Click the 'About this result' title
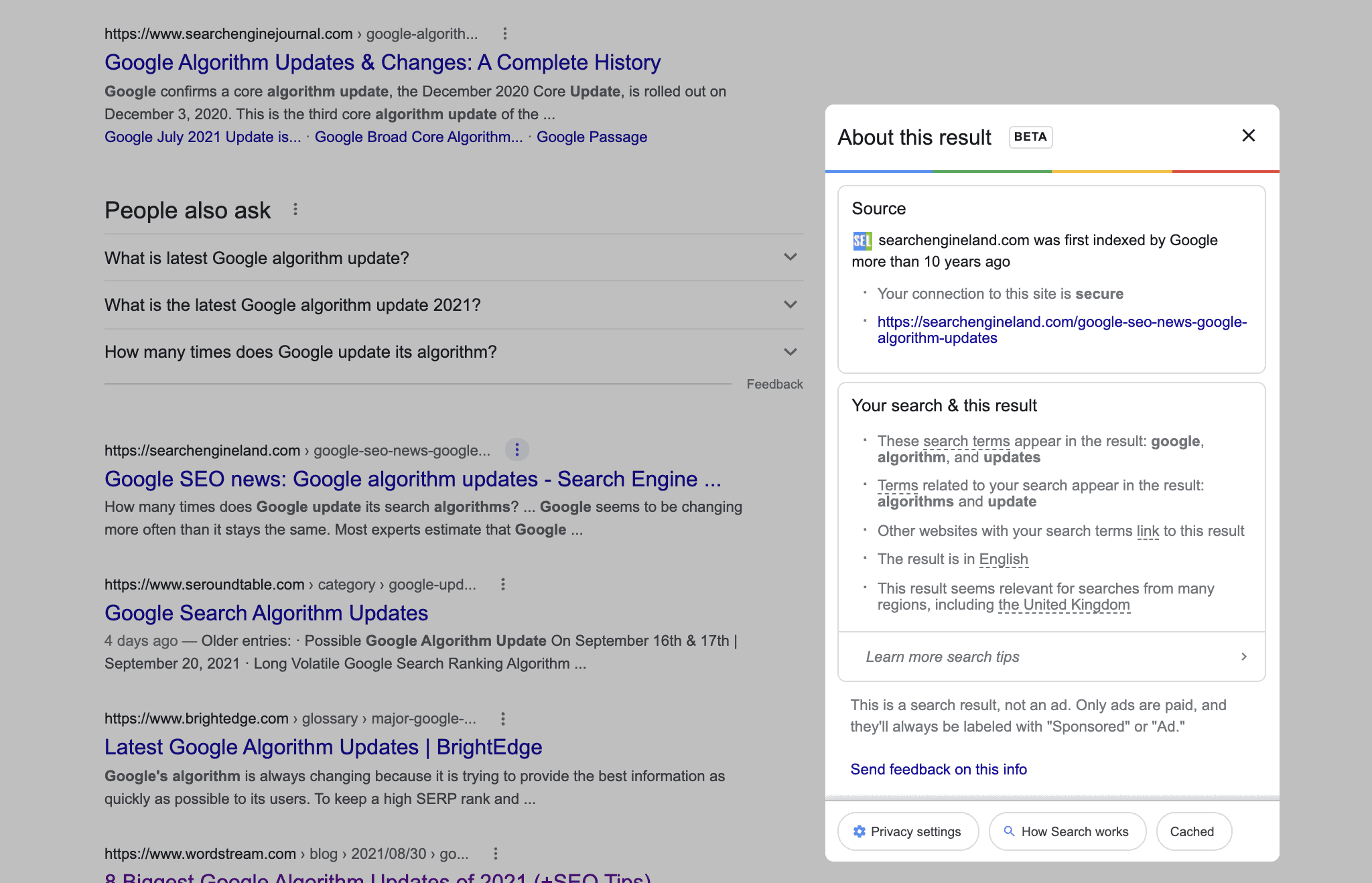The image size is (1372, 883). [x=914, y=137]
